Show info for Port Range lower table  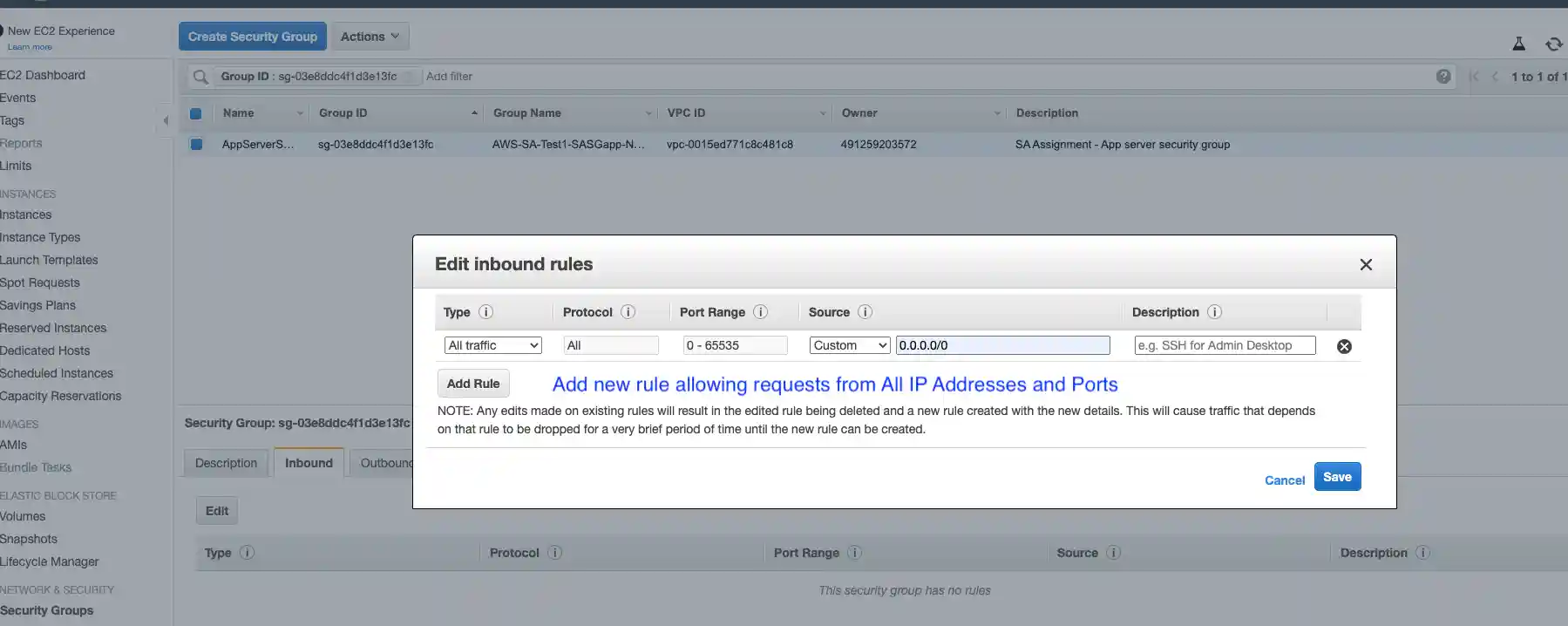tap(854, 553)
